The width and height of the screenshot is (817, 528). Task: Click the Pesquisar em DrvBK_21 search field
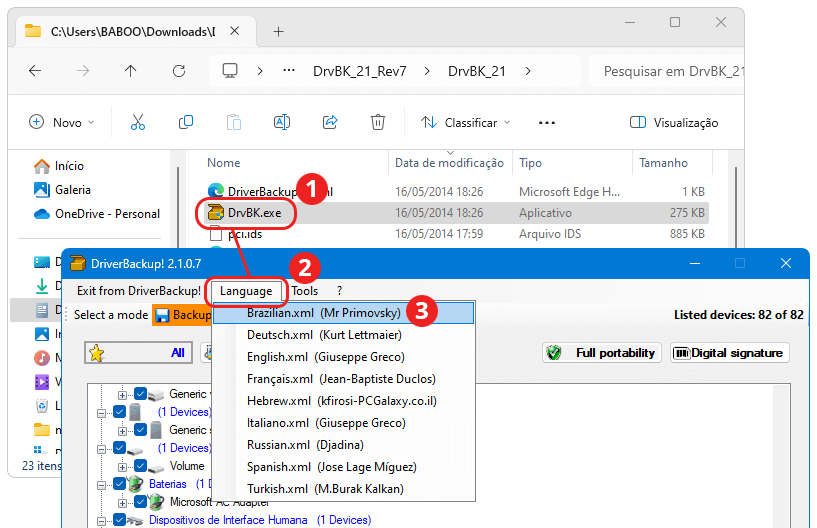pyautogui.click(x=666, y=71)
